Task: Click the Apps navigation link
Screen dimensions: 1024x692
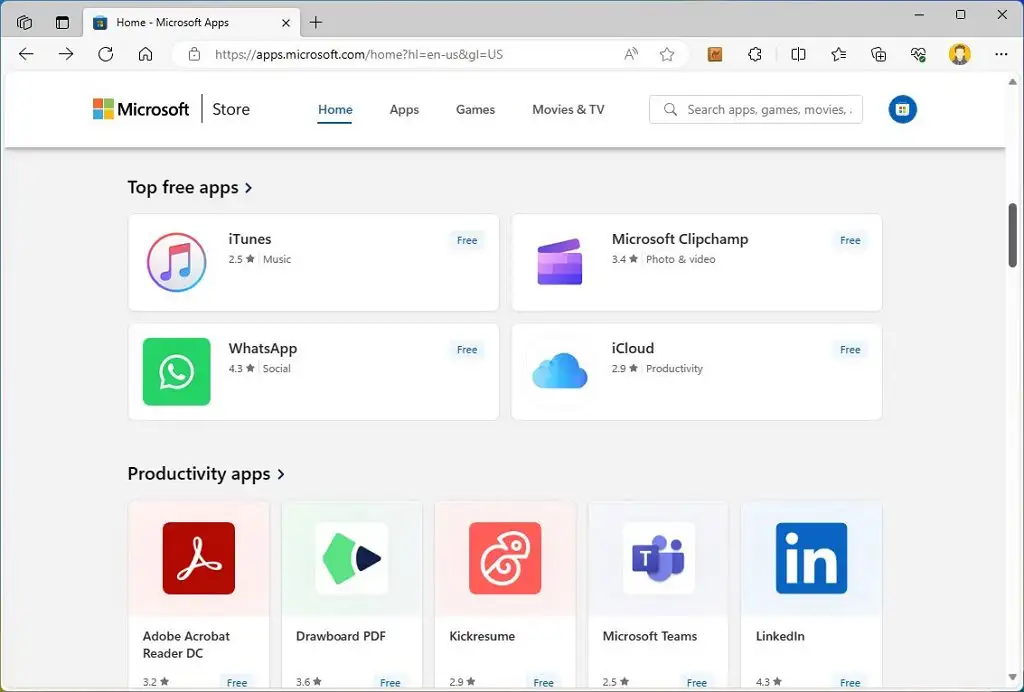Action: coord(404,109)
